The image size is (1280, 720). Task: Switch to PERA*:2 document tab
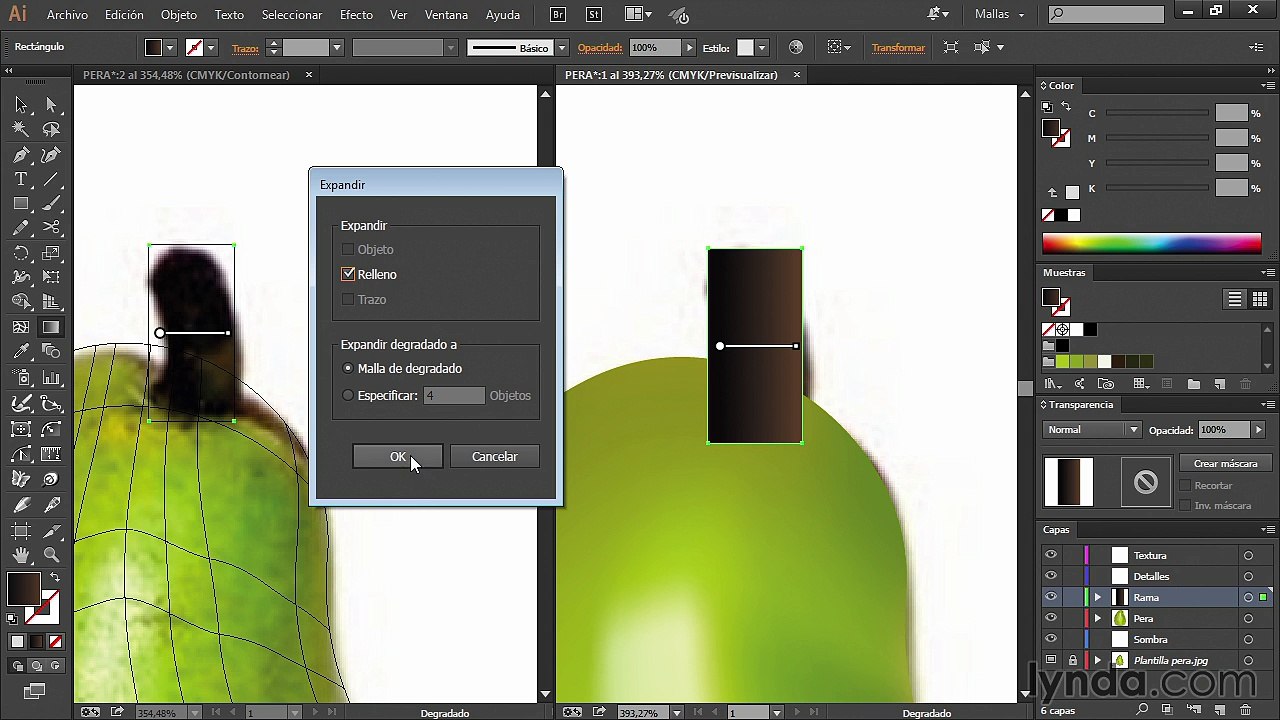pos(186,75)
